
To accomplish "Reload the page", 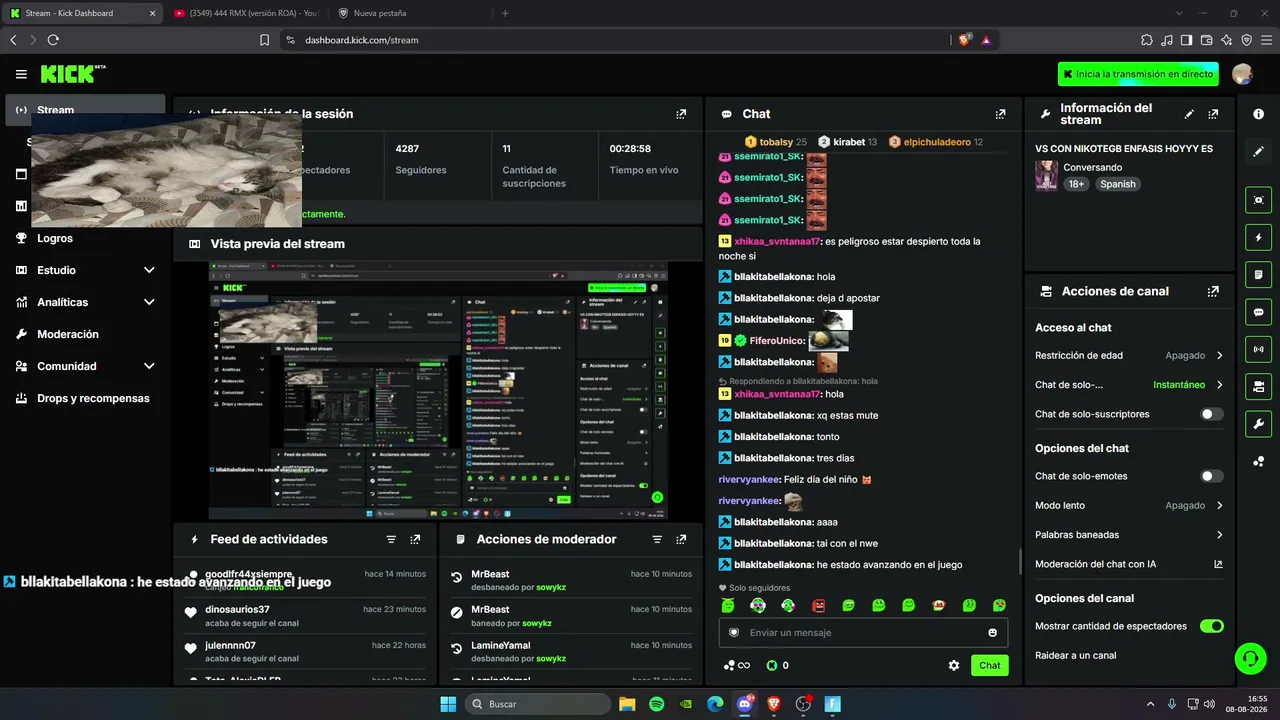I will [53, 40].
